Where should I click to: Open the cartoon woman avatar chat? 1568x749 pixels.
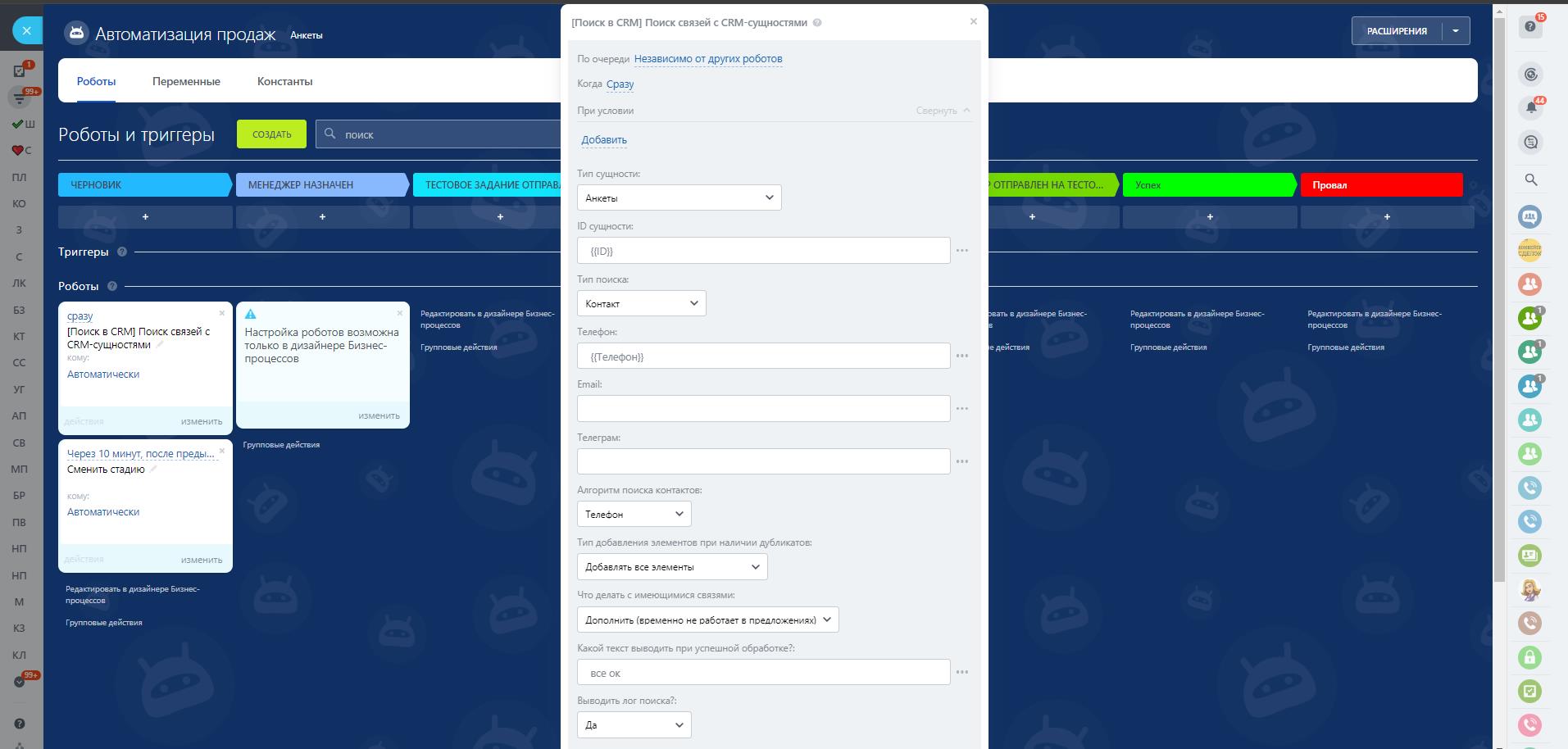click(1529, 589)
